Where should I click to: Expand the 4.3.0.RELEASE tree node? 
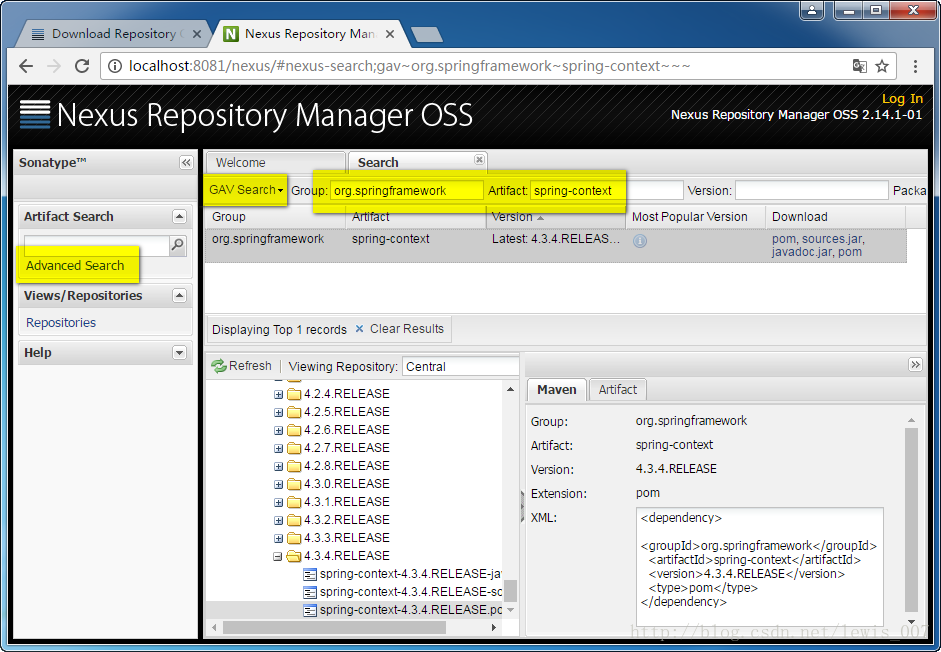pos(278,484)
